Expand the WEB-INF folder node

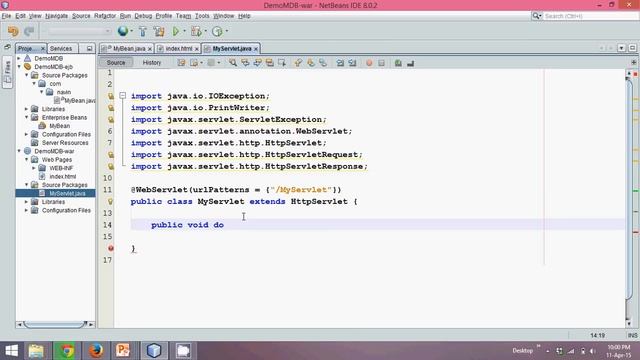34,168
